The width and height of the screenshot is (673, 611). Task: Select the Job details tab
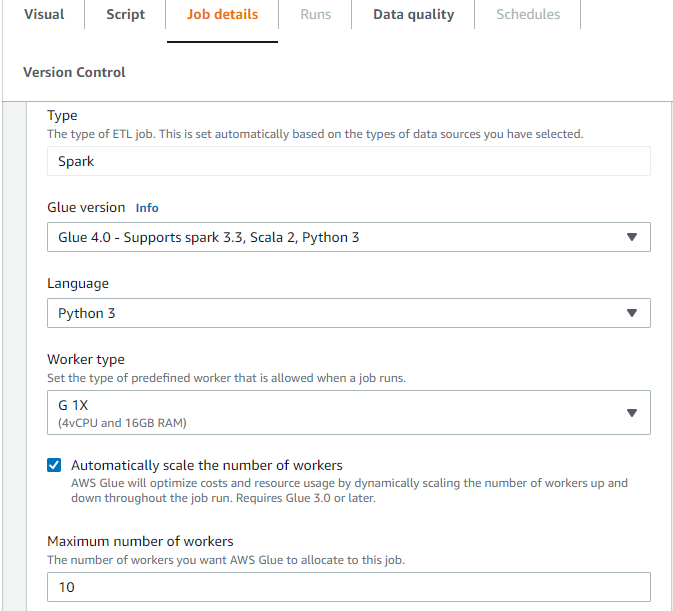click(x=222, y=15)
